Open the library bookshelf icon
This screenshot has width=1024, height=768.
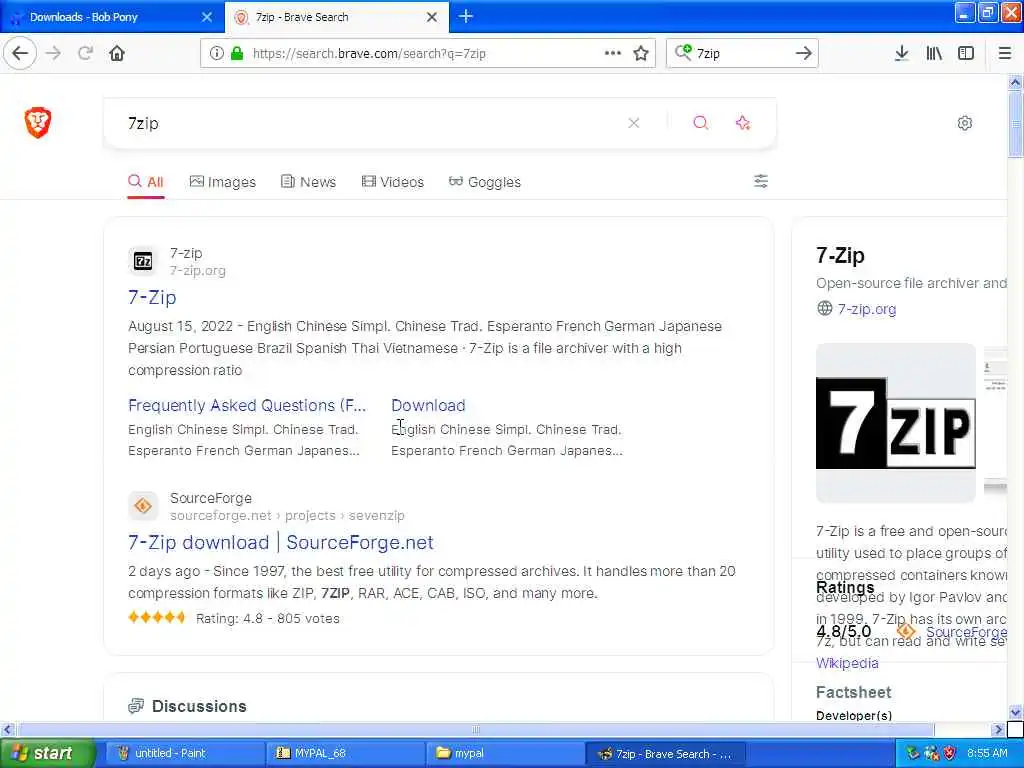[x=934, y=53]
